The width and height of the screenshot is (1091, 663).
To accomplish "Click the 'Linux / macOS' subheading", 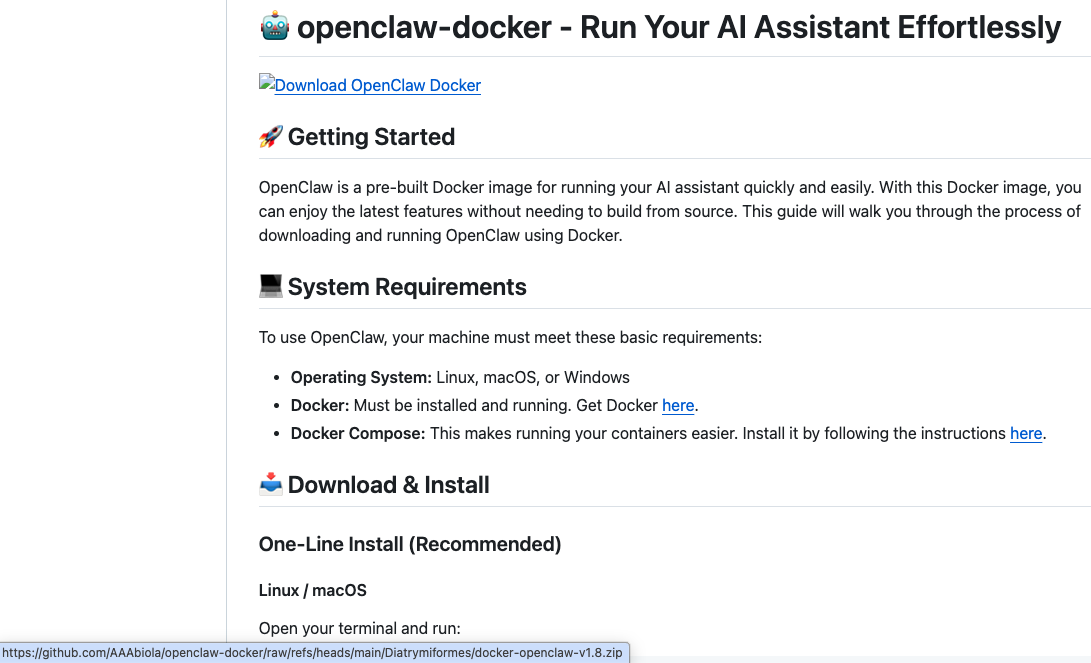I will [x=312, y=591].
